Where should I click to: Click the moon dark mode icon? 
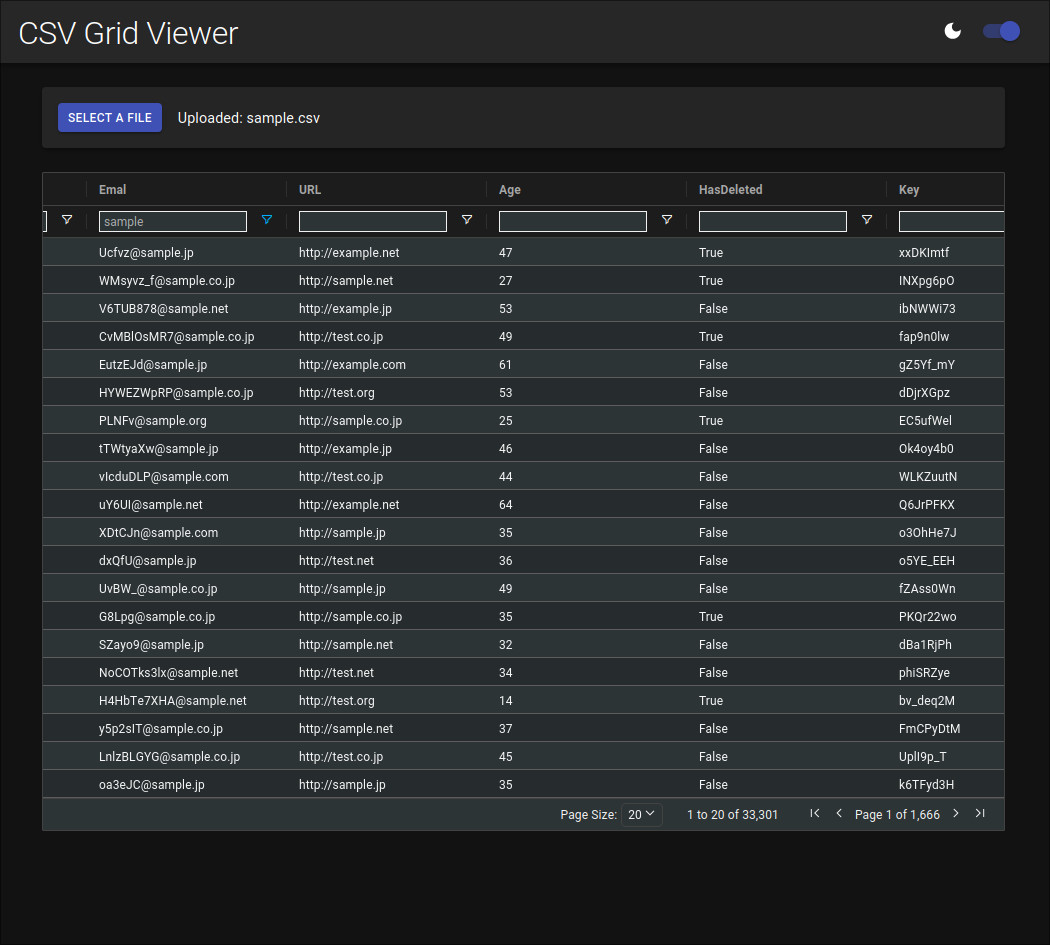click(952, 31)
